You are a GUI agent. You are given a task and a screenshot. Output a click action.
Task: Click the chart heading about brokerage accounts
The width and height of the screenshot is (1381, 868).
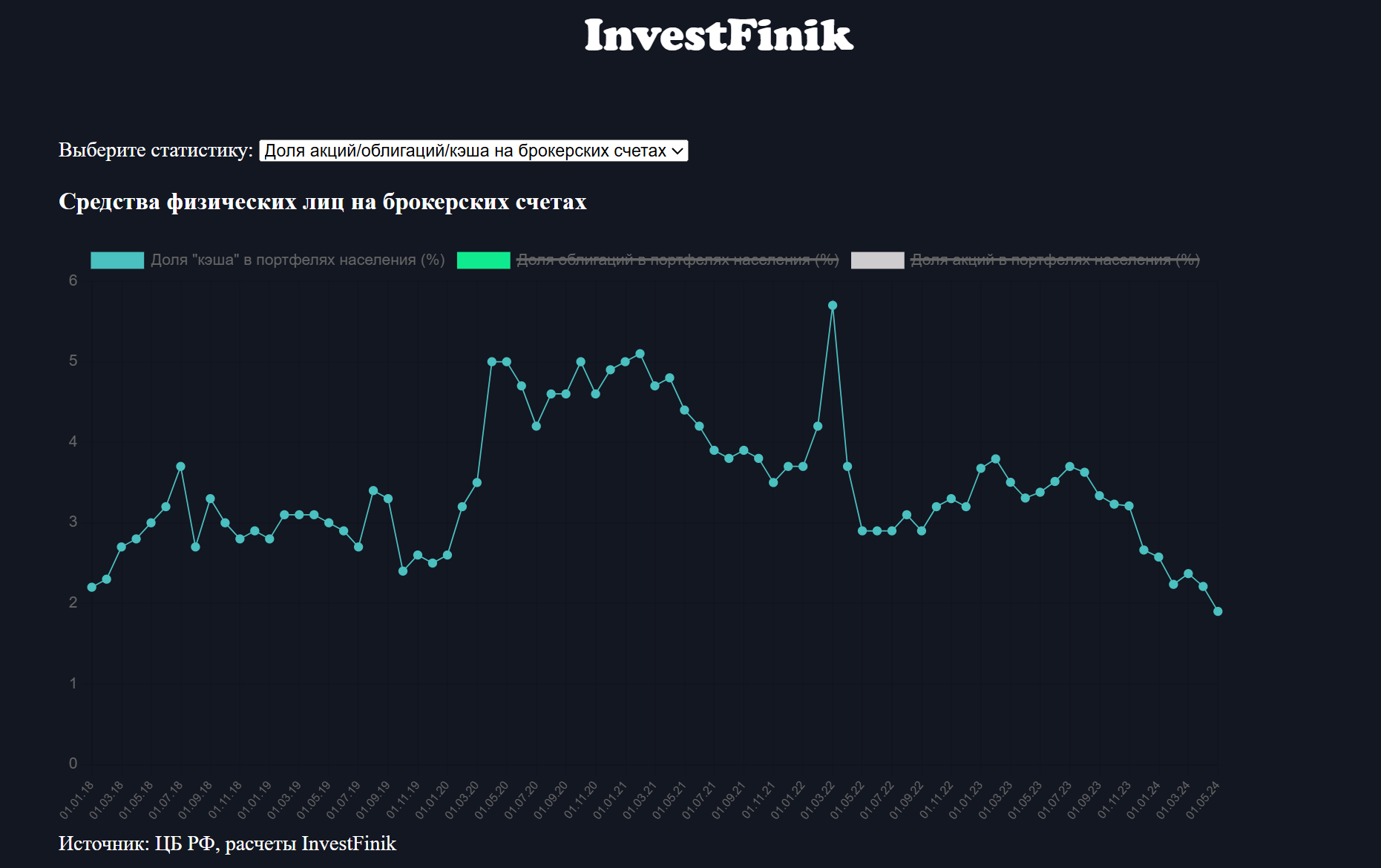(322, 202)
